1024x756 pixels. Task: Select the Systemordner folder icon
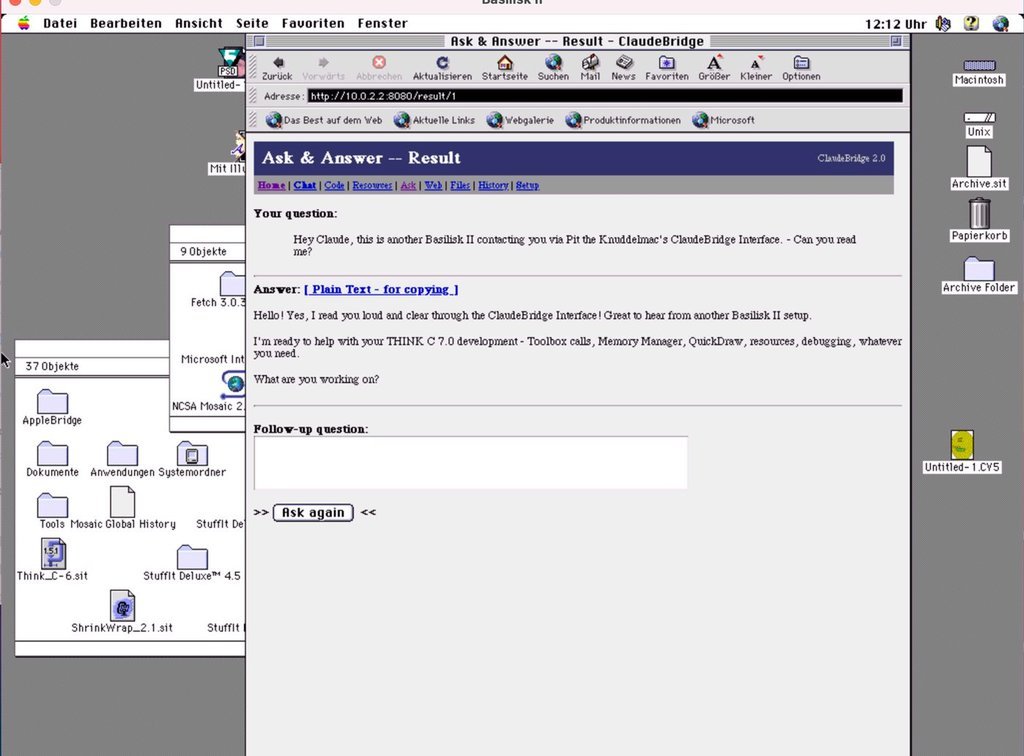coord(192,453)
